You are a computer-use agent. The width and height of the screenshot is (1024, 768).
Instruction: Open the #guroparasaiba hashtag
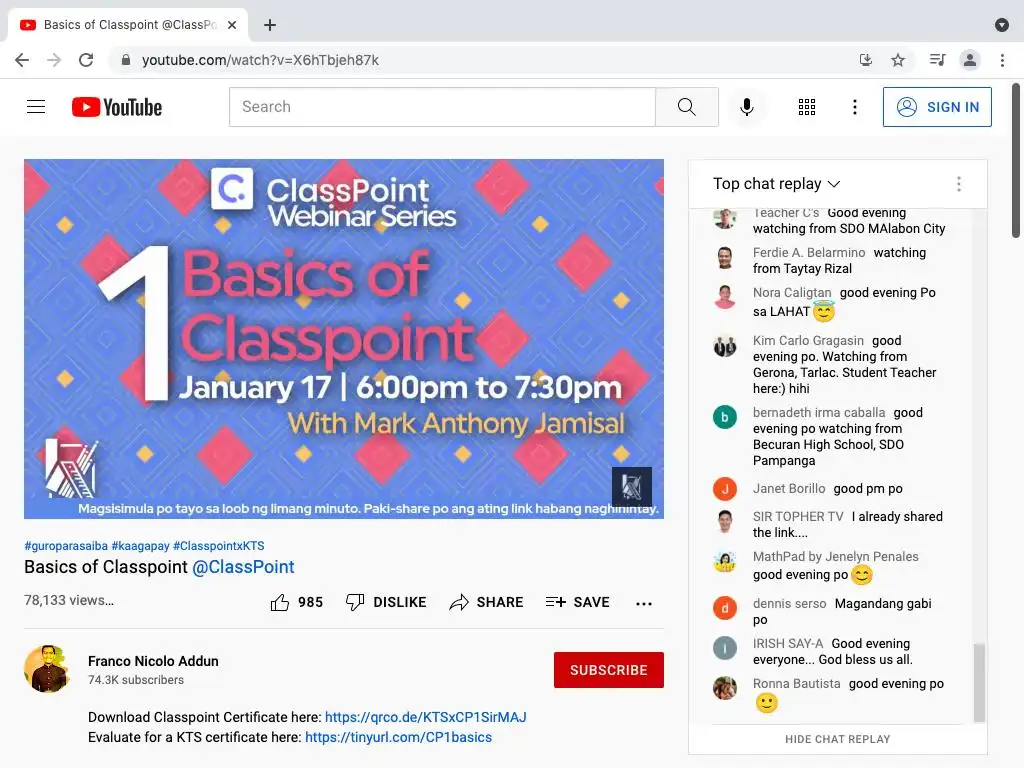pyautogui.click(x=66, y=545)
